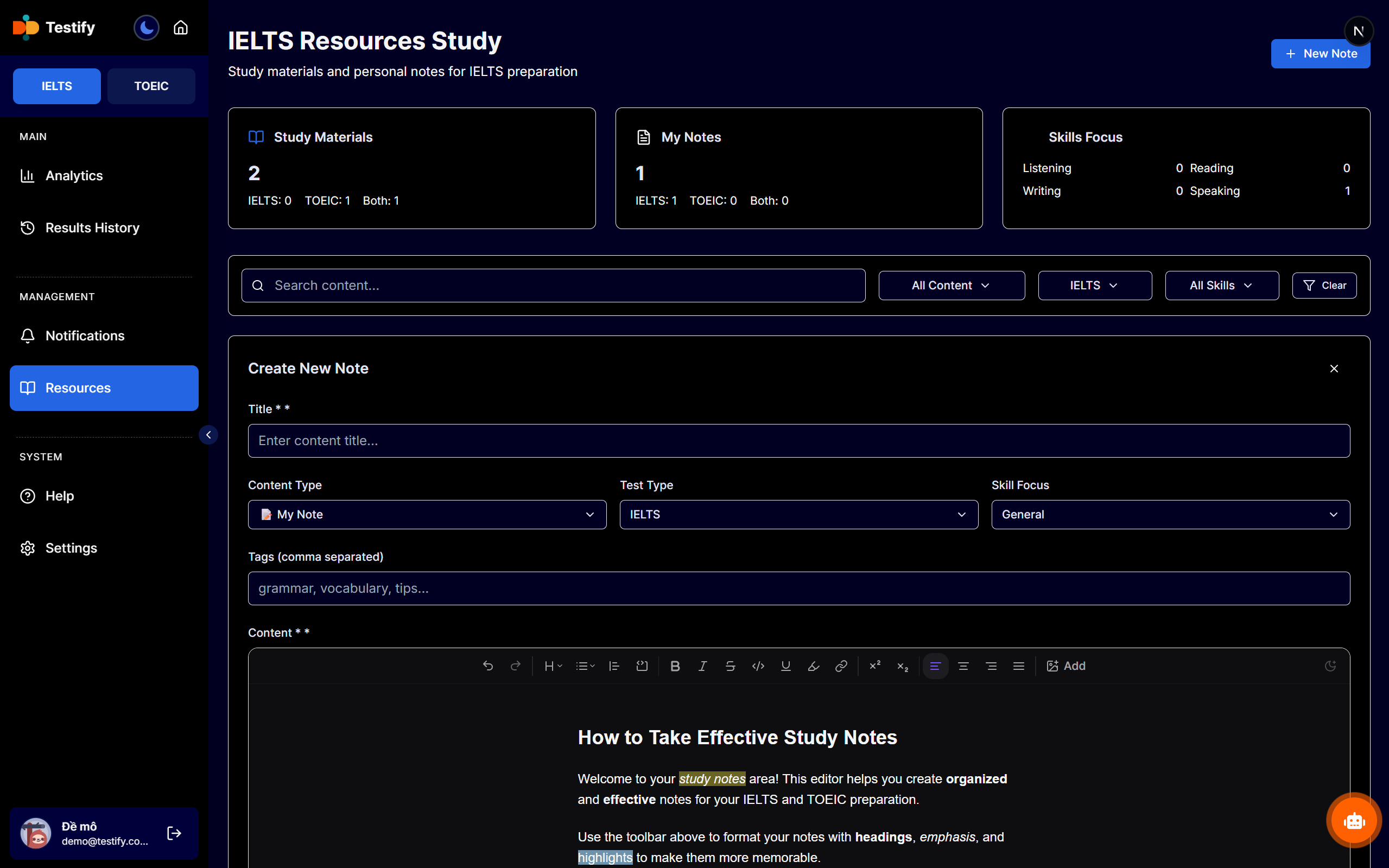Click the strikethrough icon
The width and height of the screenshot is (1389, 868).
click(730, 666)
